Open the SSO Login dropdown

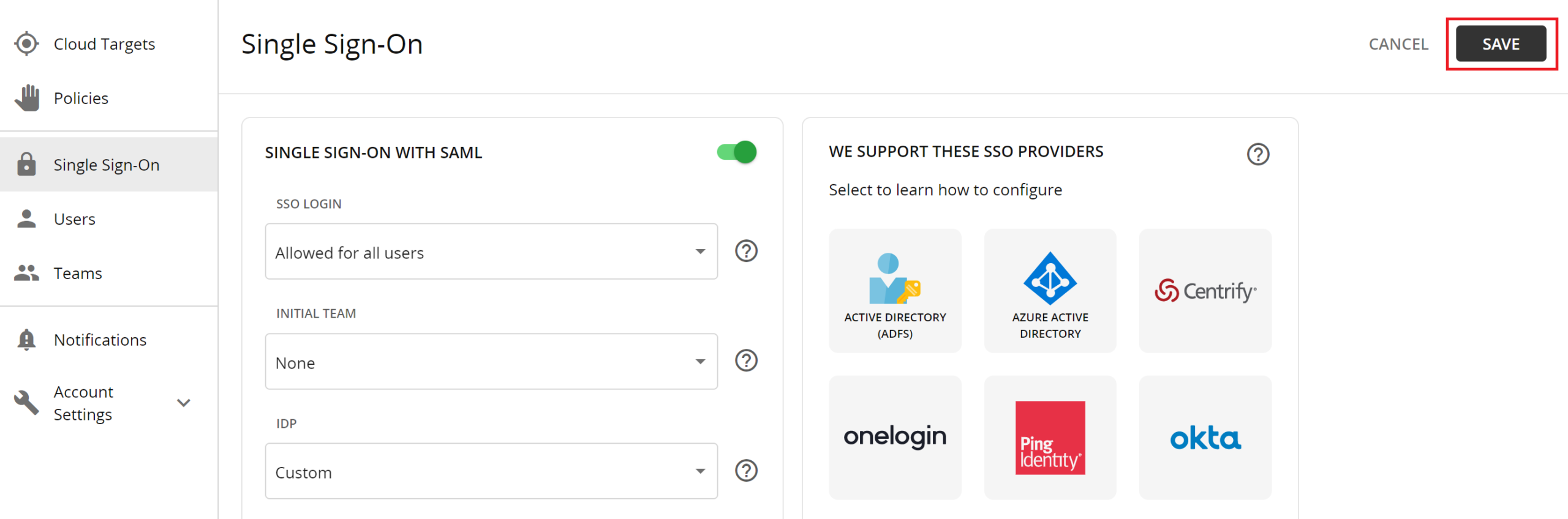point(491,252)
